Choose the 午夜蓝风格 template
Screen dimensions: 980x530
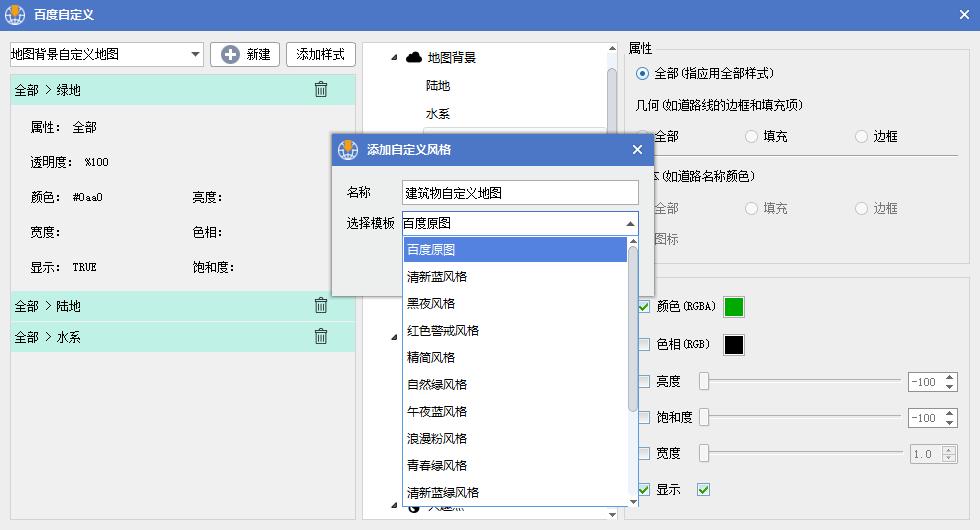pyautogui.click(x=515, y=411)
